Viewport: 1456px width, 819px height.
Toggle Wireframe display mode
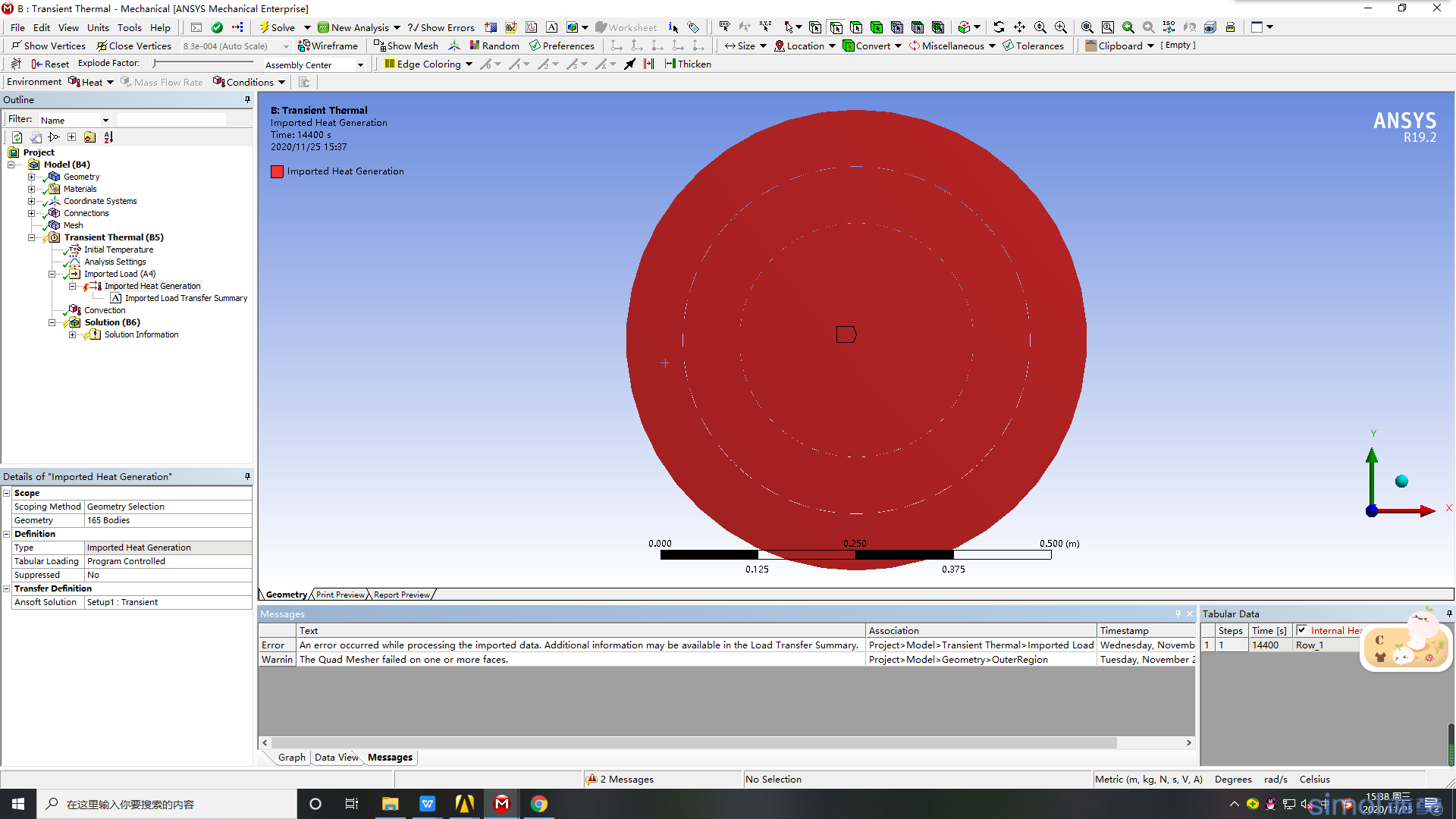coord(328,45)
